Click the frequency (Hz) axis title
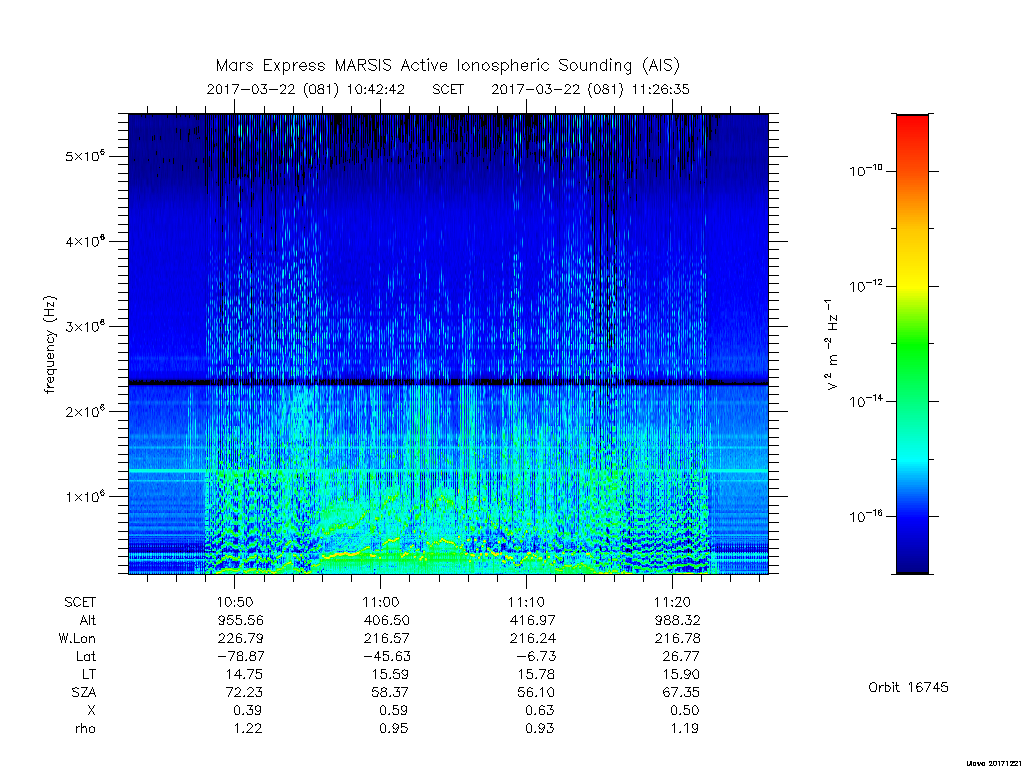 pyautogui.click(x=51, y=345)
